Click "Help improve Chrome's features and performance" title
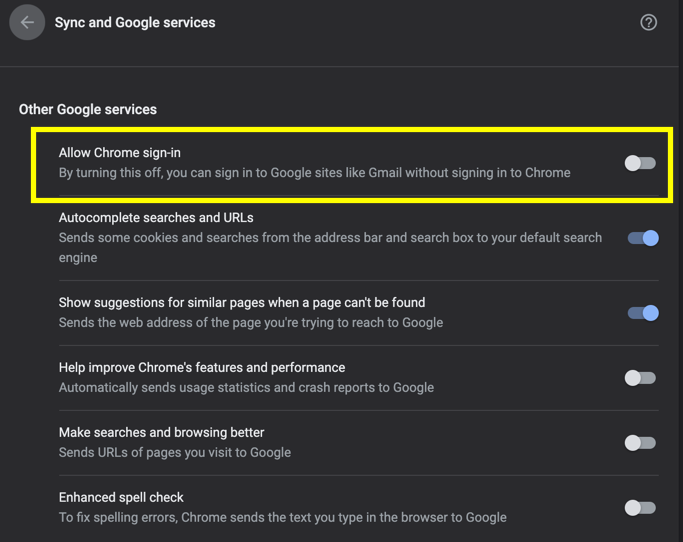This screenshot has height=542, width=683. pos(202,368)
